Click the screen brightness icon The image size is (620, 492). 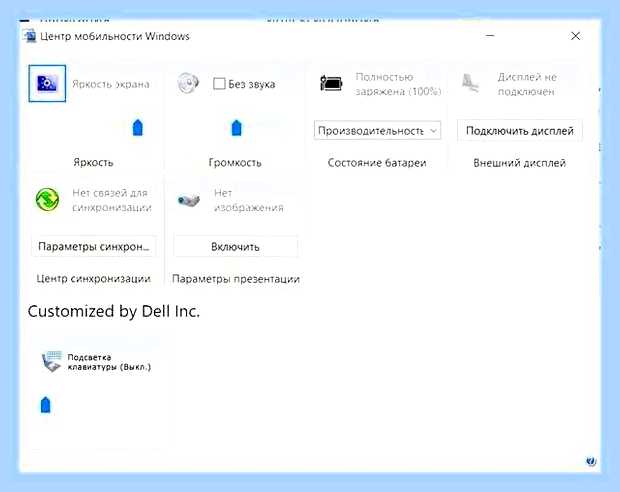pos(47,83)
